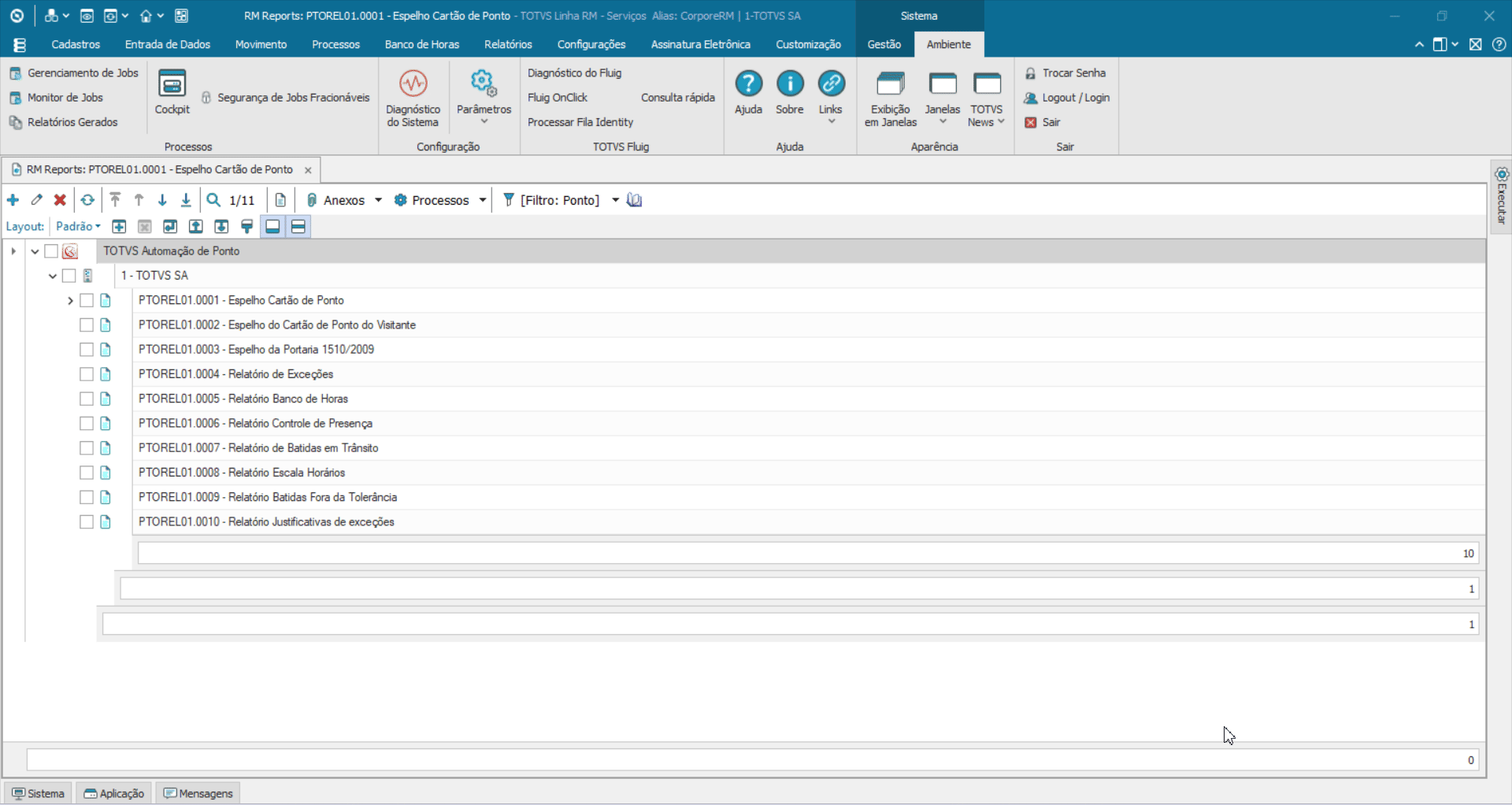Click the pin icon in the Layout bar
This screenshot has height=805, width=1512.
[247, 227]
